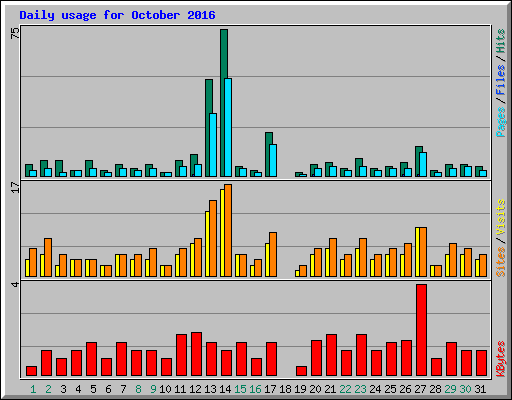Click the orange Visits bar for day 13
The height and width of the screenshot is (400, 512).
[x=213, y=238]
